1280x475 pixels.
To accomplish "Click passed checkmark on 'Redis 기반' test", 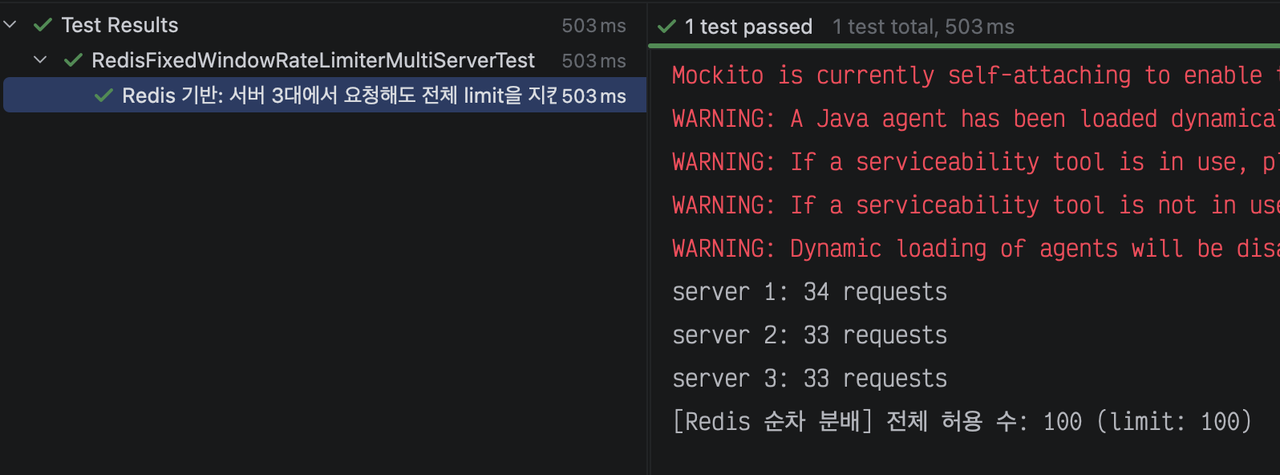I will [103, 96].
